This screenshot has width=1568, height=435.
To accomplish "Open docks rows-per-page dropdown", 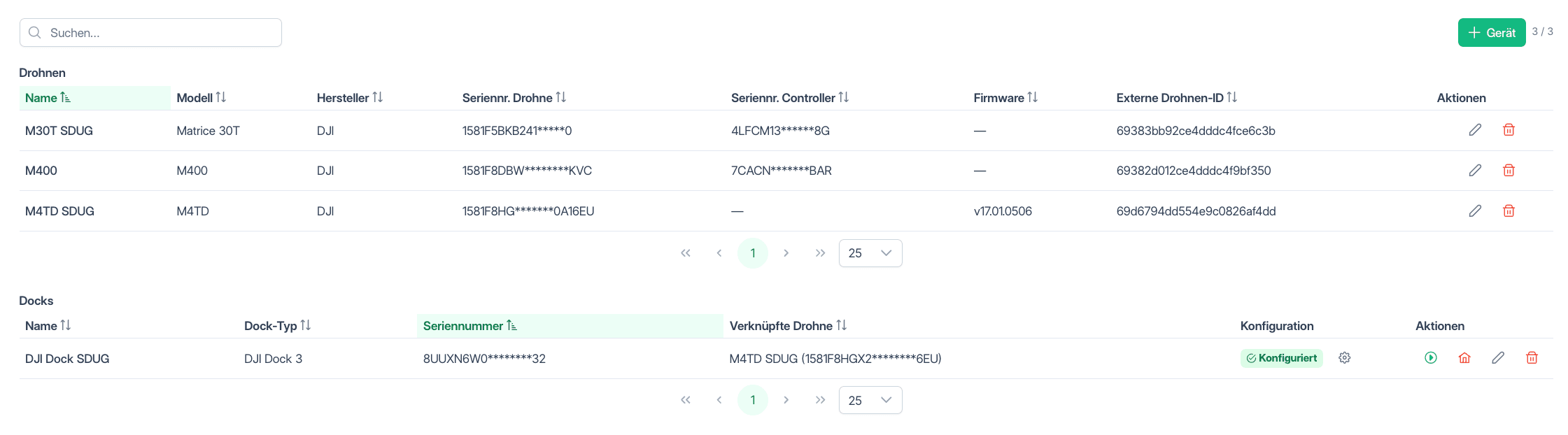I will click(x=870, y=400).
